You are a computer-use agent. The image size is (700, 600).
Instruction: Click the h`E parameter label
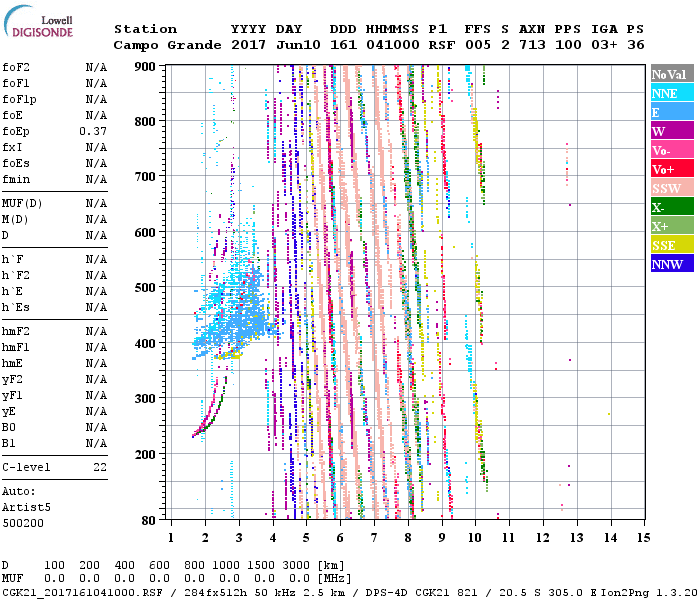pos(12,292)
